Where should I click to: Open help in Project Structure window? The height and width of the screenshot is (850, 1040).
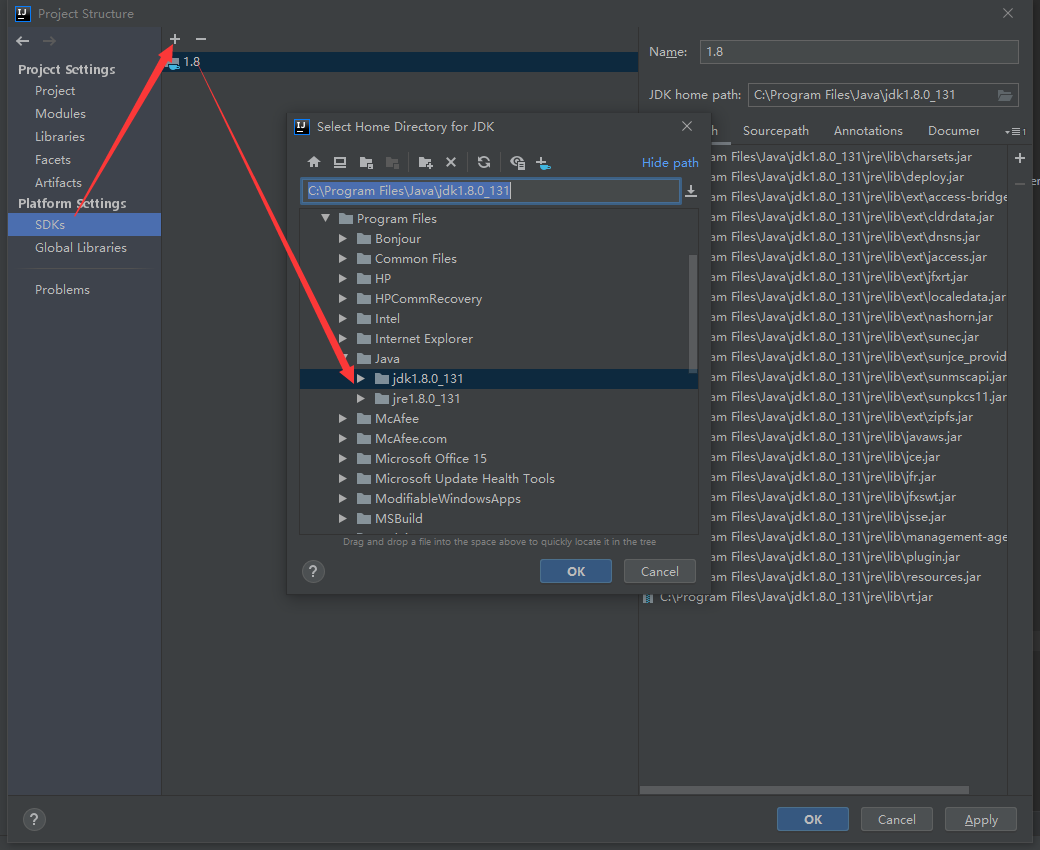[x=34, y=820]
